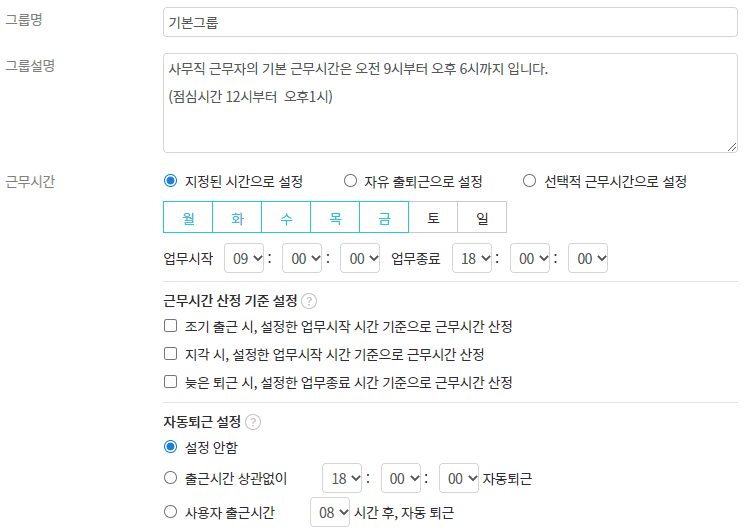747x530 pixels.
Task: Choose 선택적 근무시간으로 설정 radio button
Action: tap(530, 181)
